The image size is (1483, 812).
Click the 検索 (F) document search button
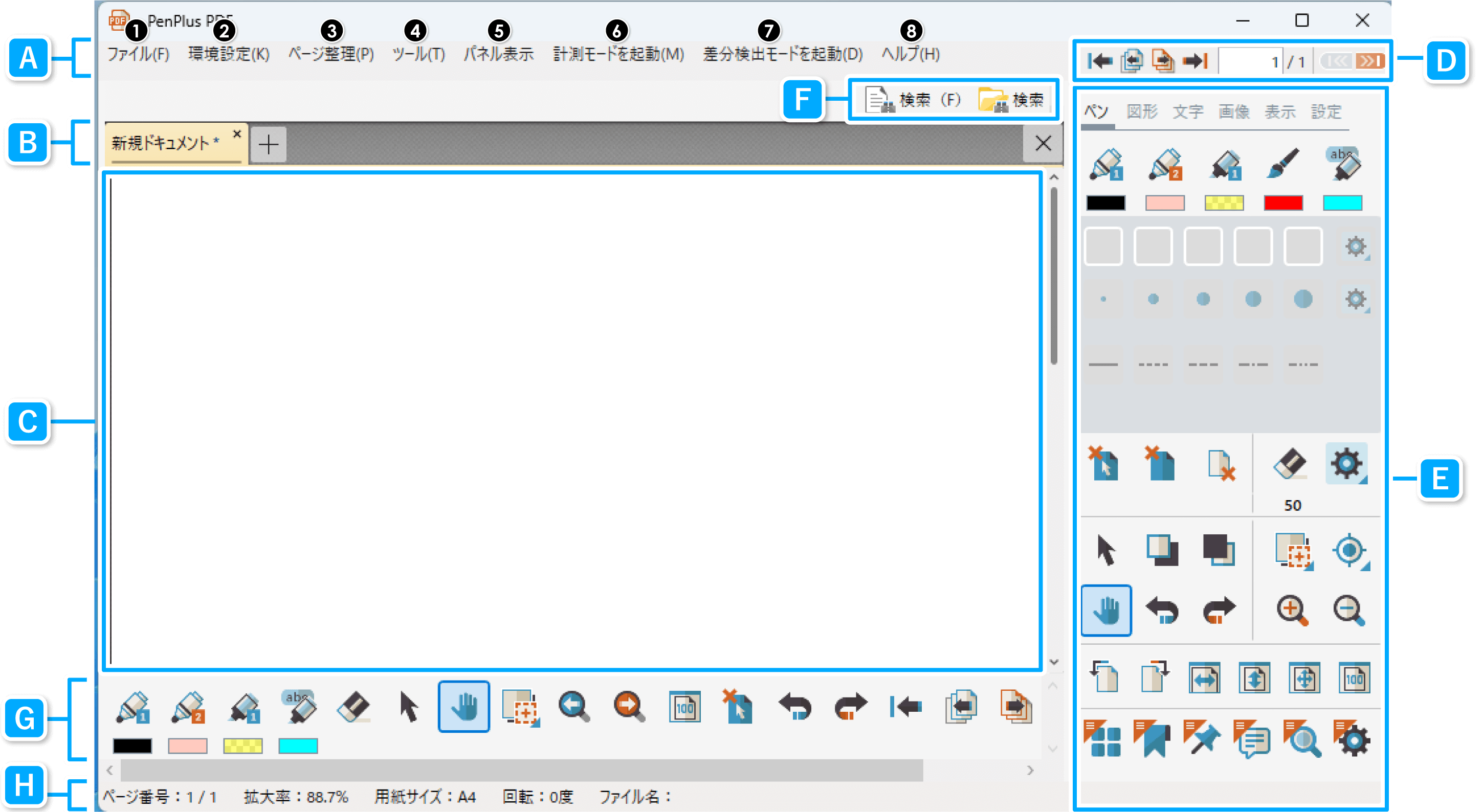[913, 100]
